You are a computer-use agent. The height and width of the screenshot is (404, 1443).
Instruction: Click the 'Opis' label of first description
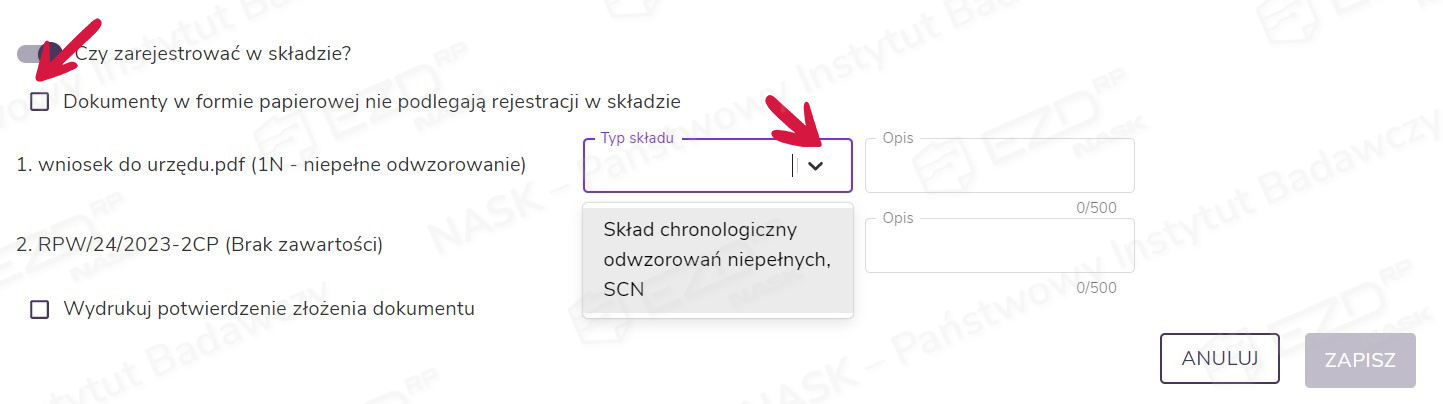[897, 139]
